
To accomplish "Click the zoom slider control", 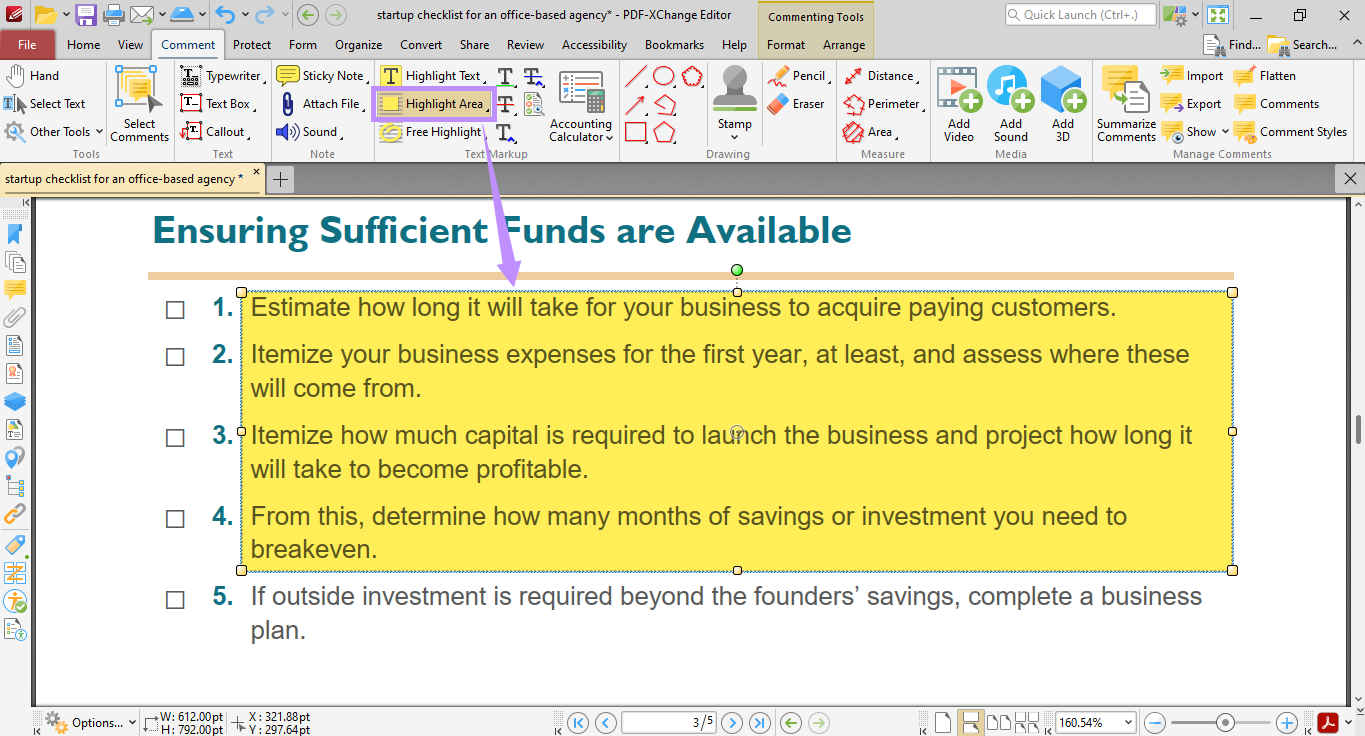I will (x=1227, y=721).
